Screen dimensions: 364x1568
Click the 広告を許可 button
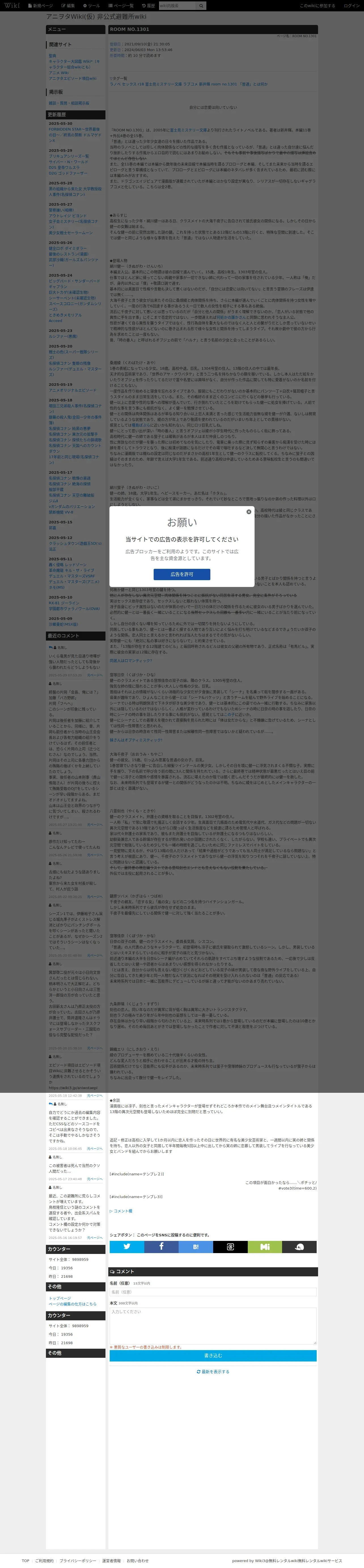coord(182,574)
